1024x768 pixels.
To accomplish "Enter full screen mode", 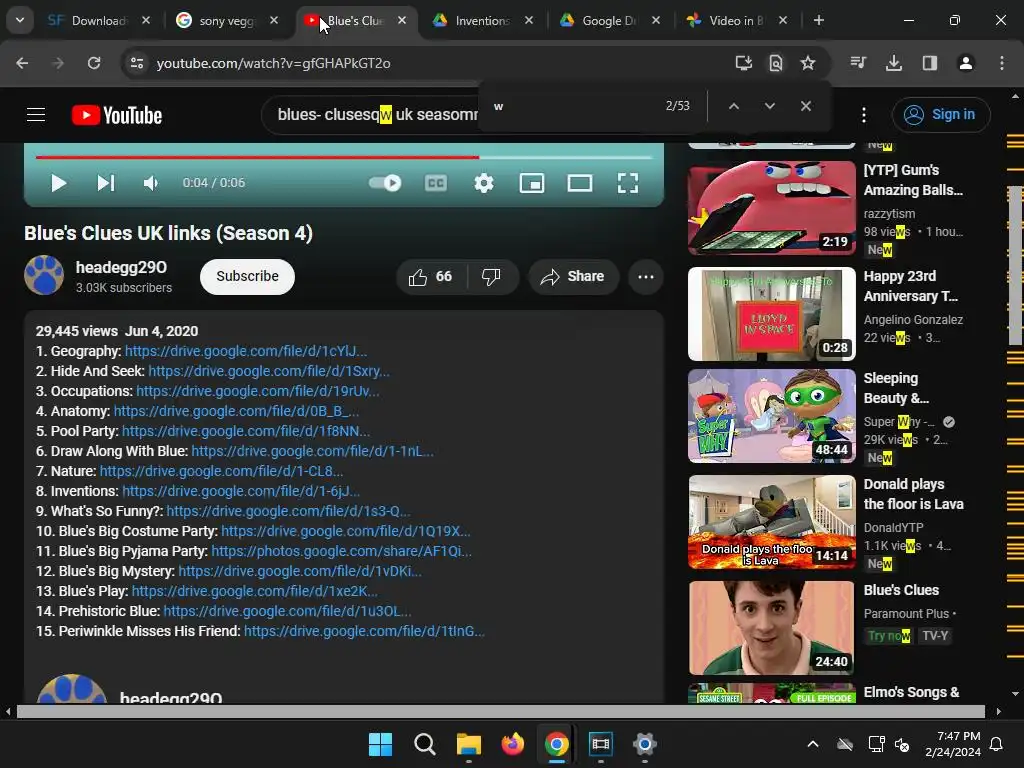I will tap(628, 184).
